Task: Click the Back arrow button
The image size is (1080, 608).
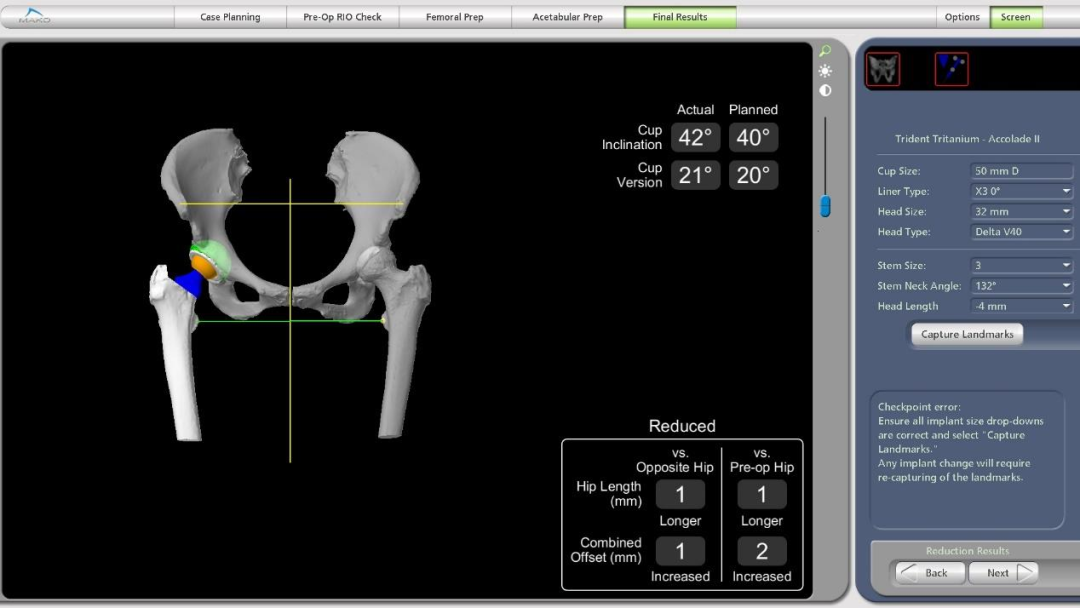Action: 930,573
